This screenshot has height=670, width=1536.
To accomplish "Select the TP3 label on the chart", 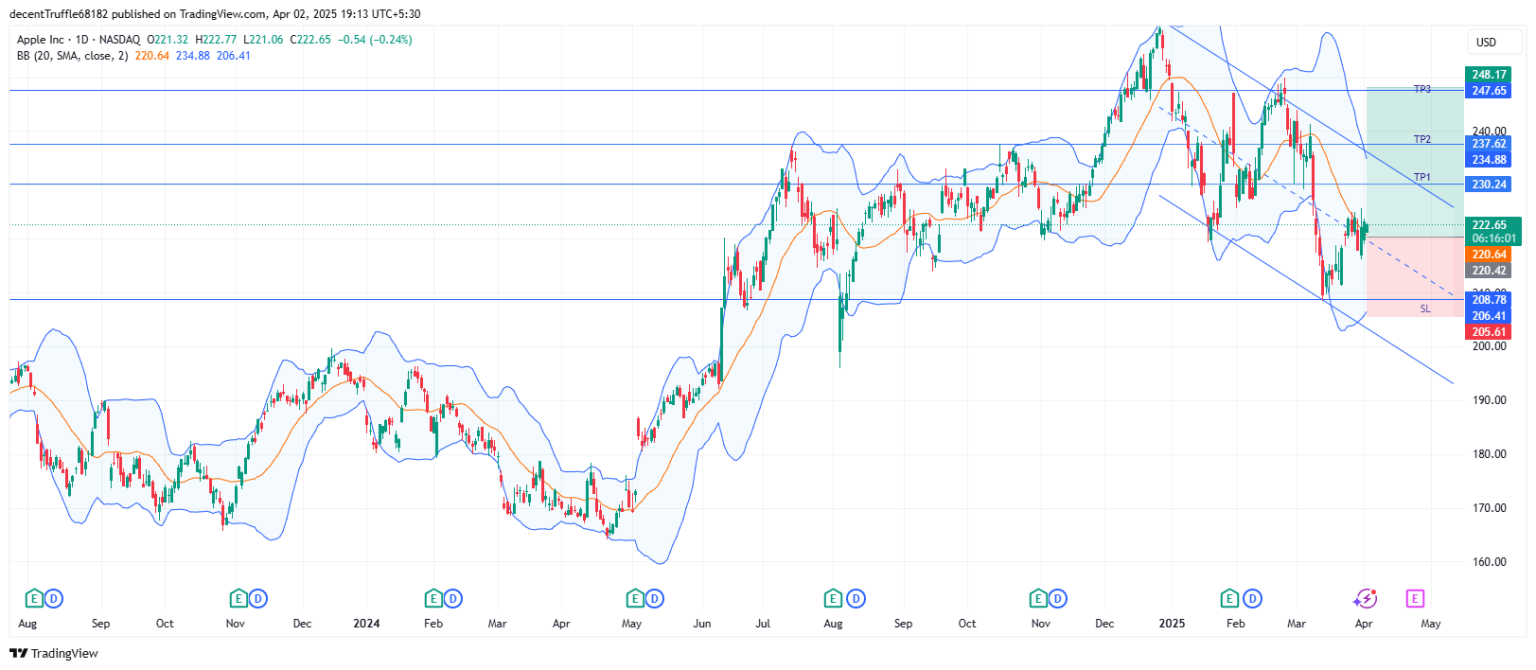I will 1422,89.
